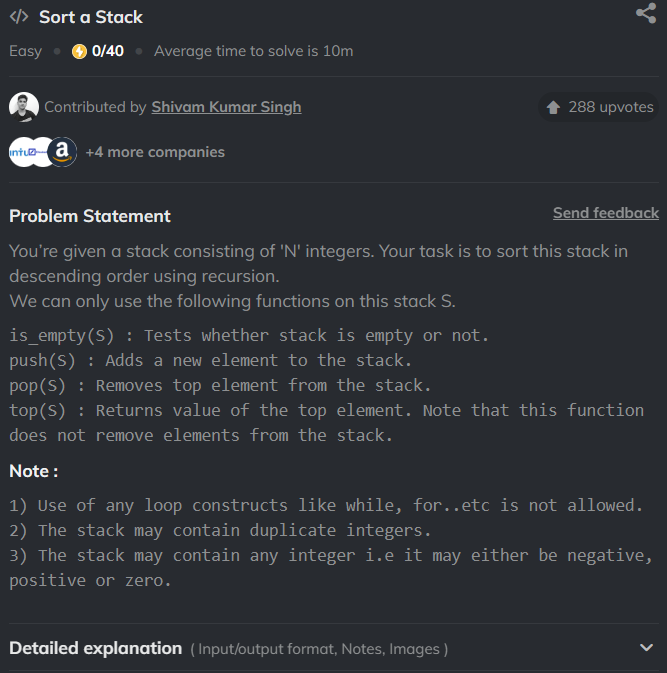Click the Easy difficulty label

click(25, 51)
